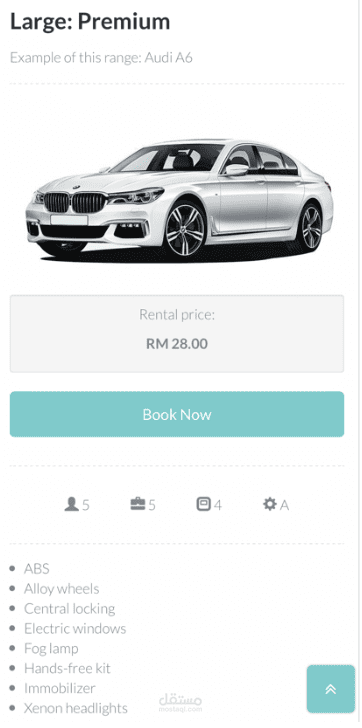
Task: Select the Alloy wheels feature item
Action: click(x=62, y=589)
